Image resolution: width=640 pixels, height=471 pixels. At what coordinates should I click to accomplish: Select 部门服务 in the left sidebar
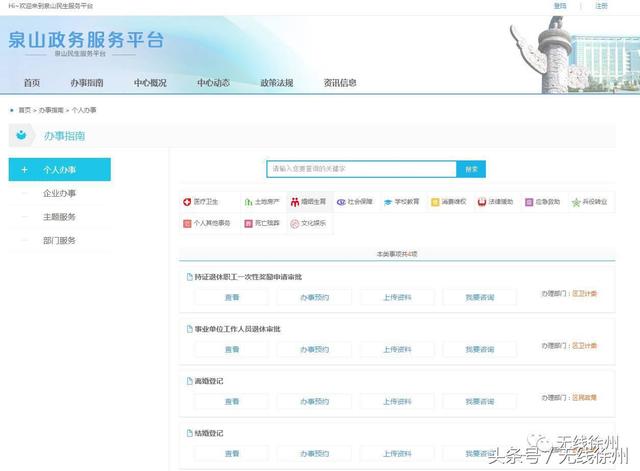60,240
